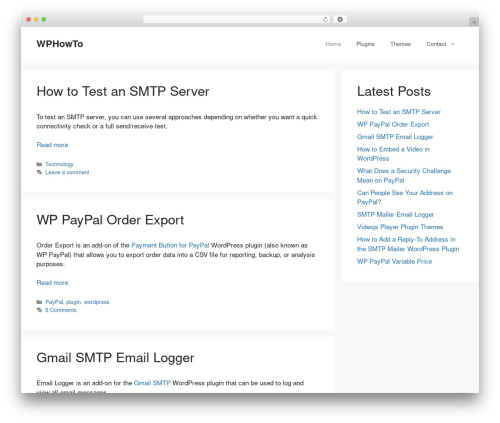The height and width of the screenshot is (423, 500).
Task: Click the comments icon beside Leave a comment
Action: [39, 172]
